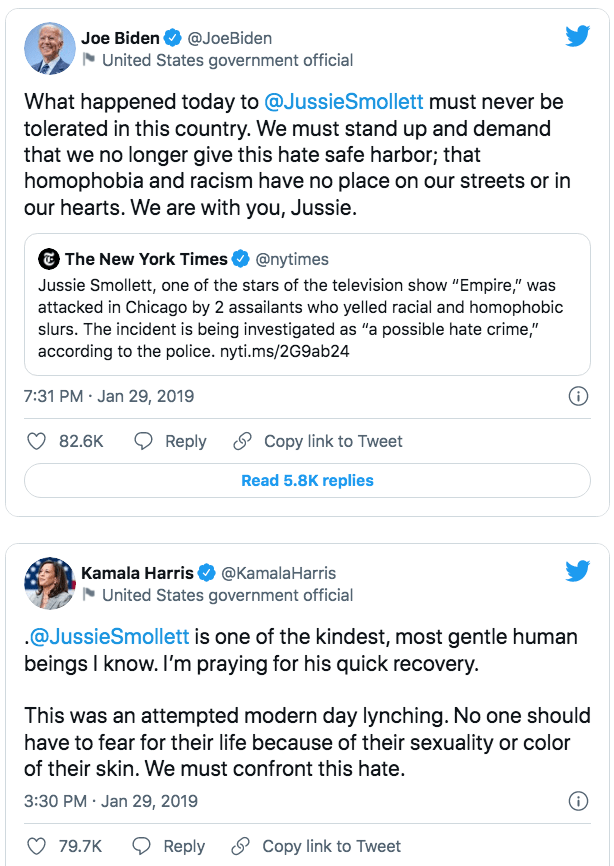Viewport: 614px width, 866px height.
Task: Open Read 5.8K replies
Action: click(307, 481)
